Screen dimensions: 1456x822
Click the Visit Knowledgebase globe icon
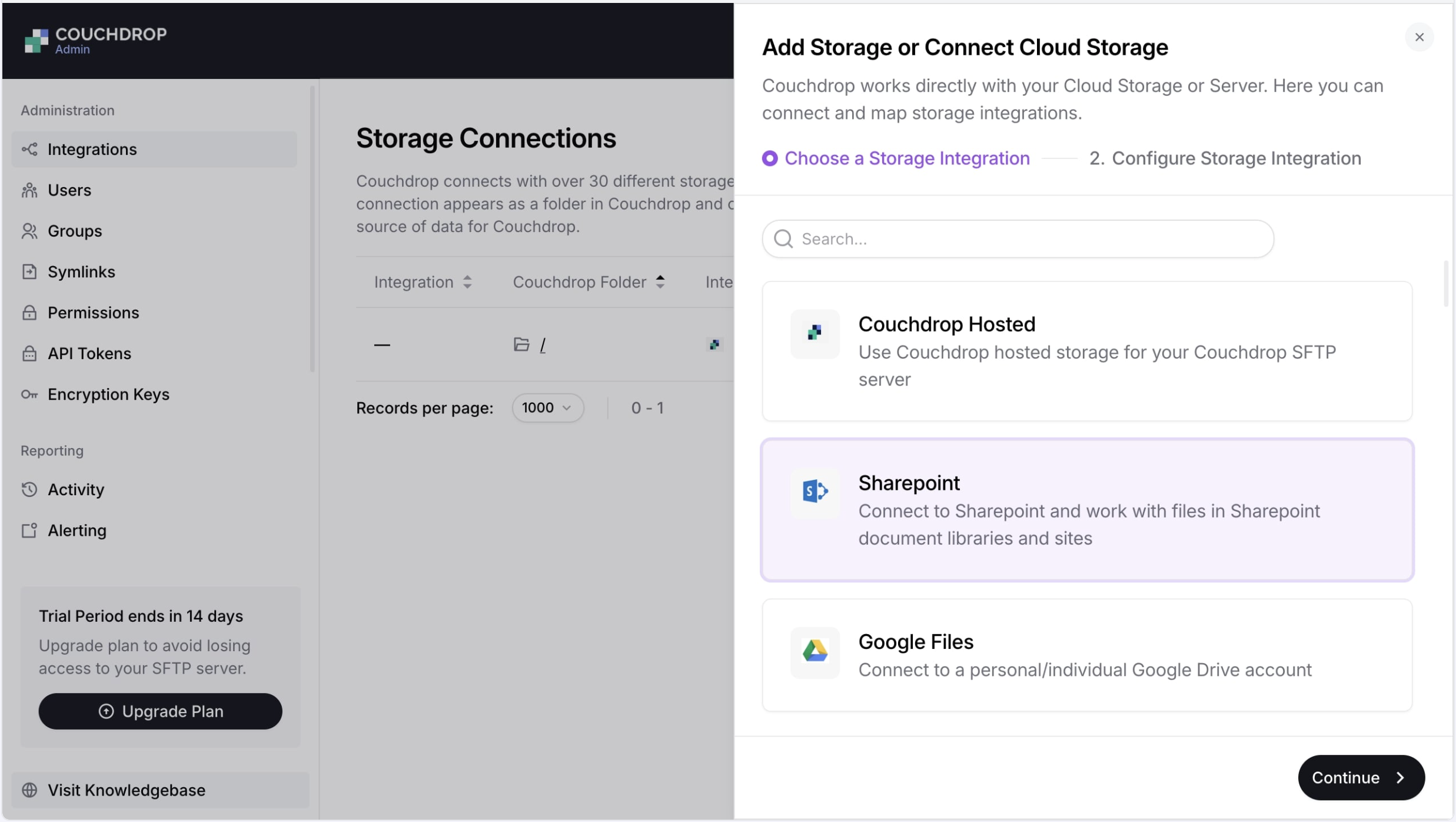pyautogui.click(x=29, y=790)
